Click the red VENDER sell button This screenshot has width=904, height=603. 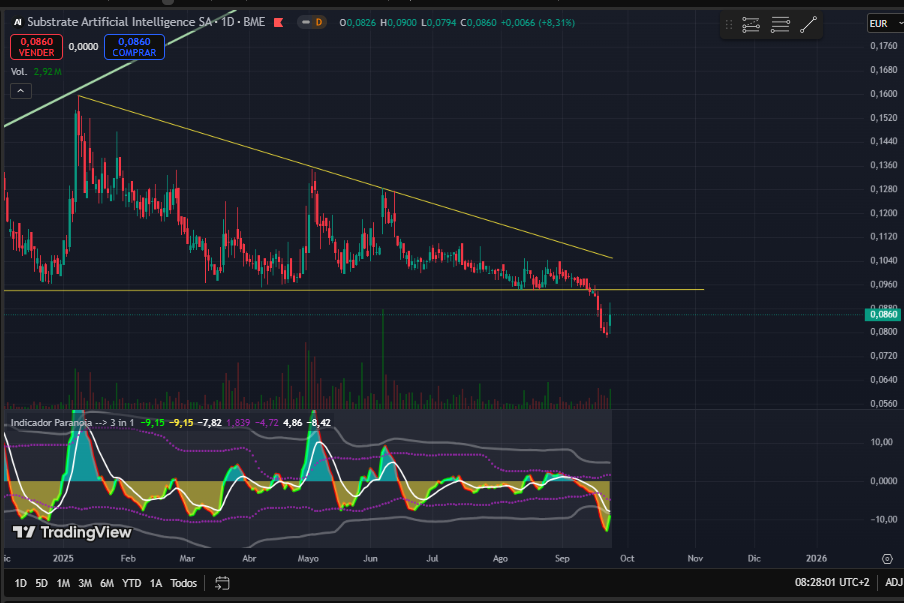(36, 47)
